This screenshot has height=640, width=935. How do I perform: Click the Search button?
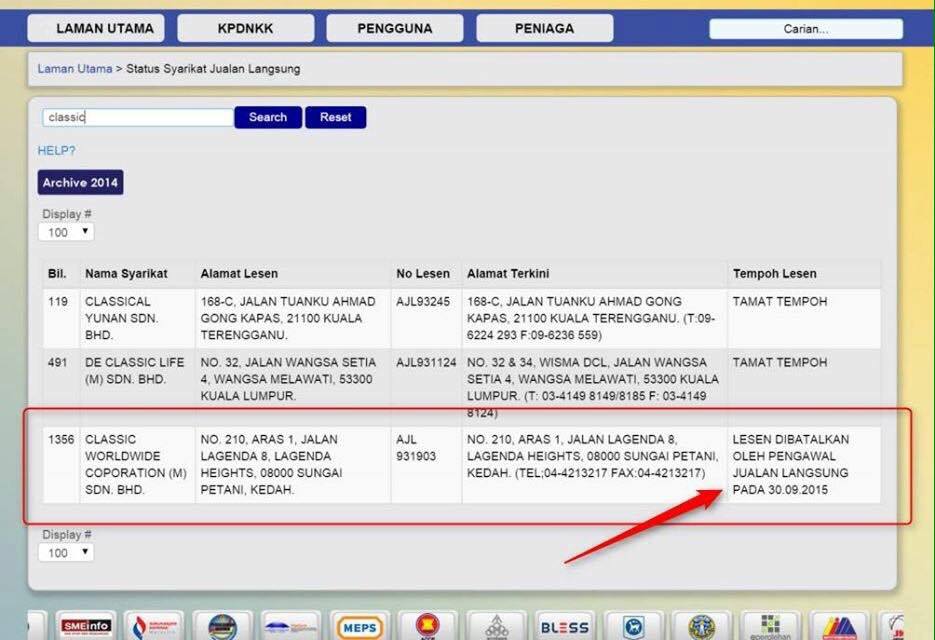click(x=268, y=117)
